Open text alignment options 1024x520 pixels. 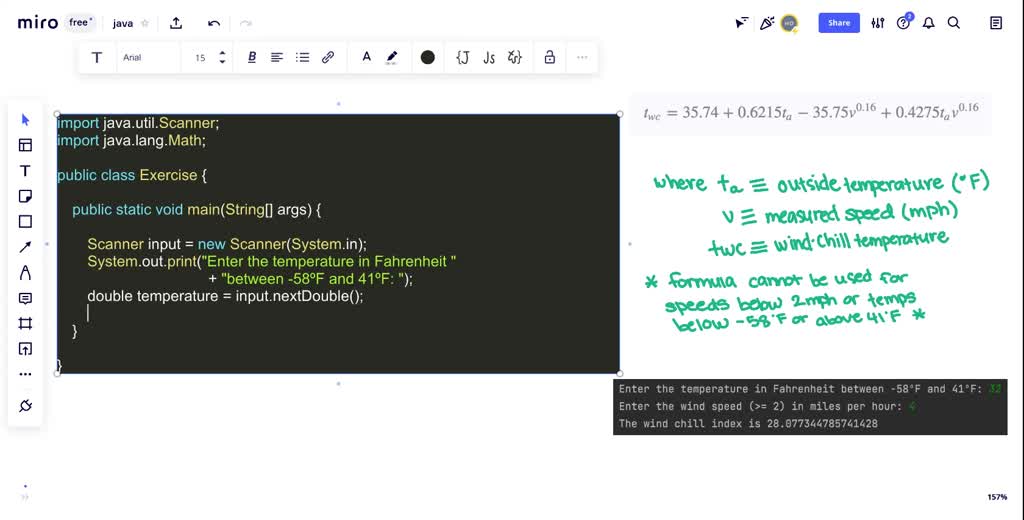tap(277, 57)
